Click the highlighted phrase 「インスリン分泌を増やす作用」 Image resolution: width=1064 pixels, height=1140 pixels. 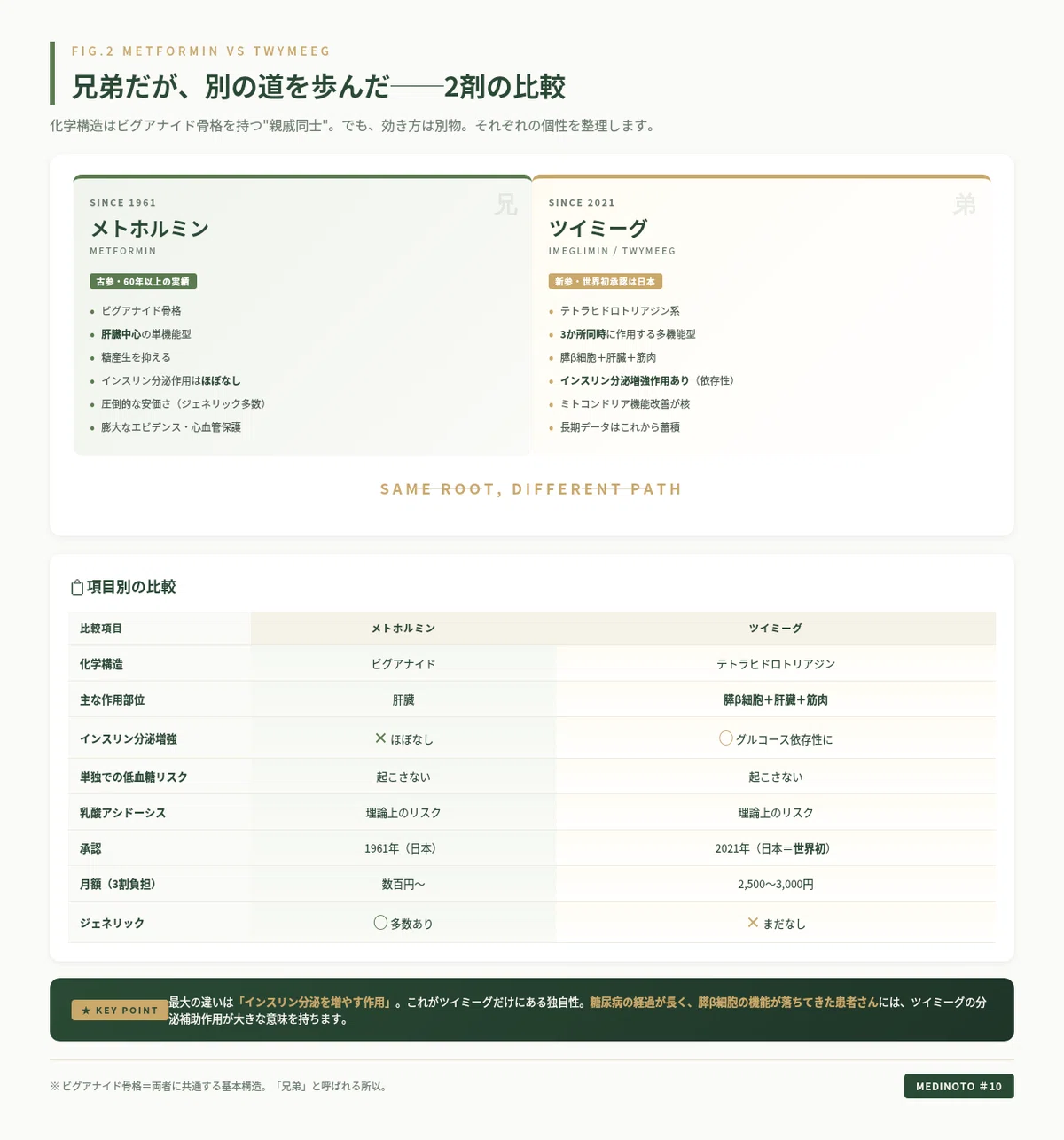(315, 1003)
